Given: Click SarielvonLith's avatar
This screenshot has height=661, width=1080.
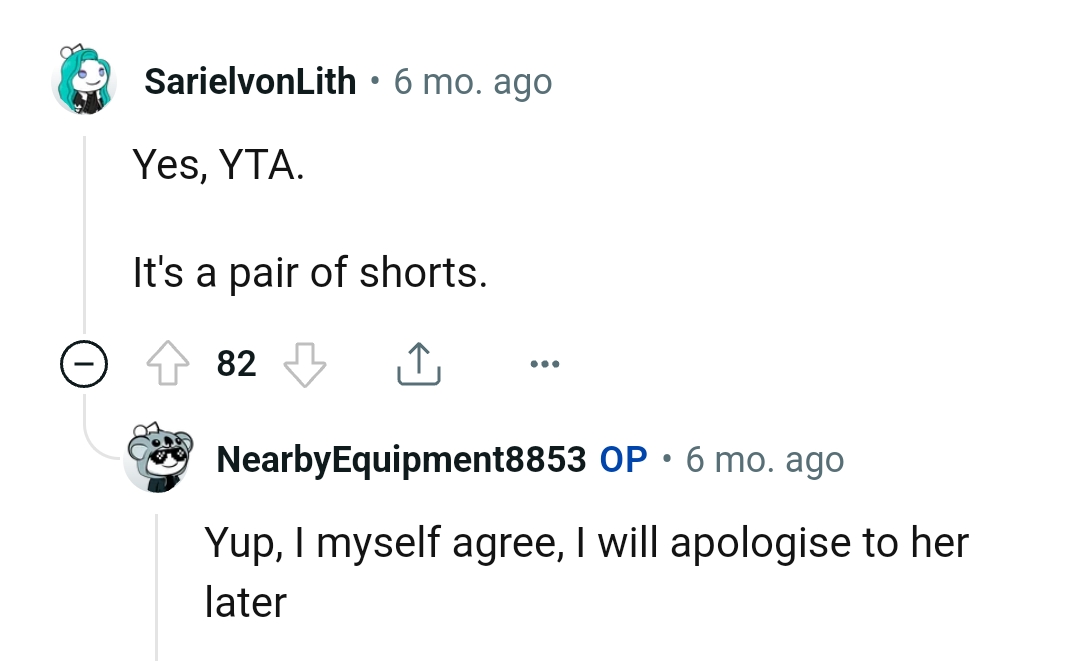Looking at the screenshot, I should (x=85, y=81).
